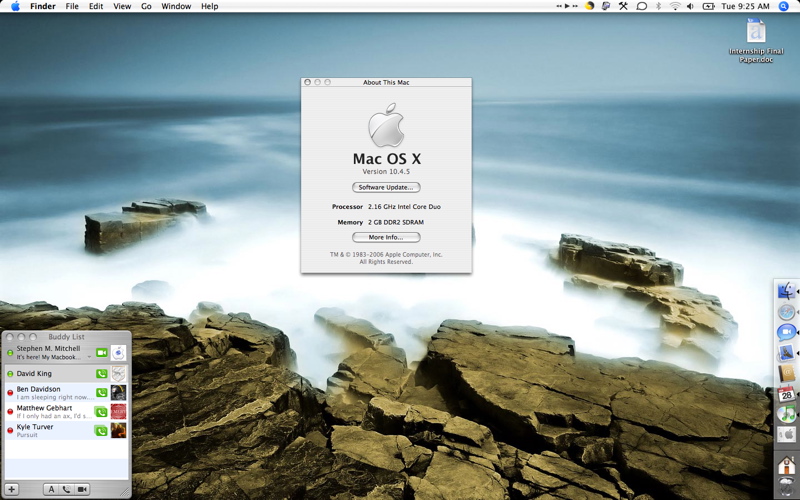
Task: Launch iTunes from the dock
Action: pyautogui.click(x=786, y=413)
